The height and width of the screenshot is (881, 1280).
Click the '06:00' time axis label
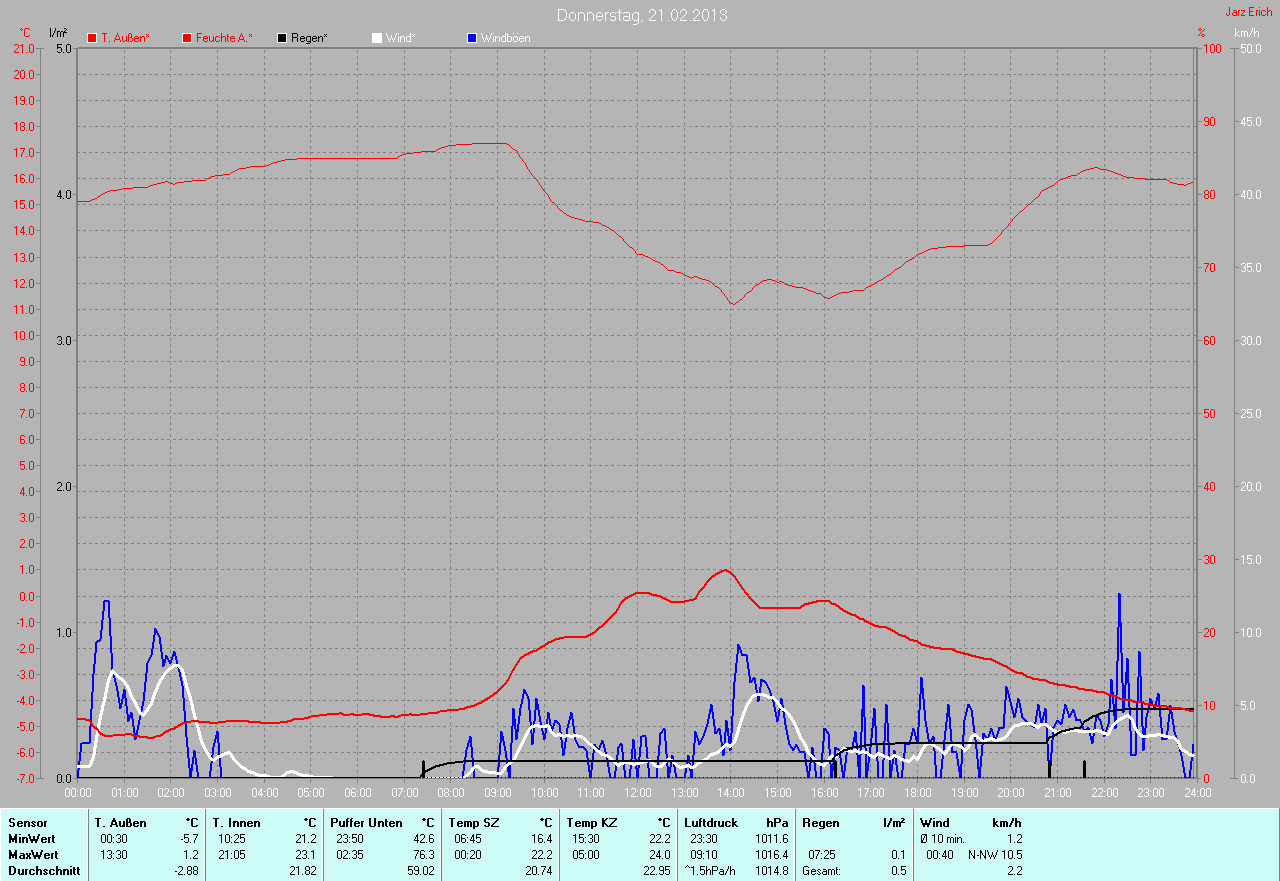point(357,793)
